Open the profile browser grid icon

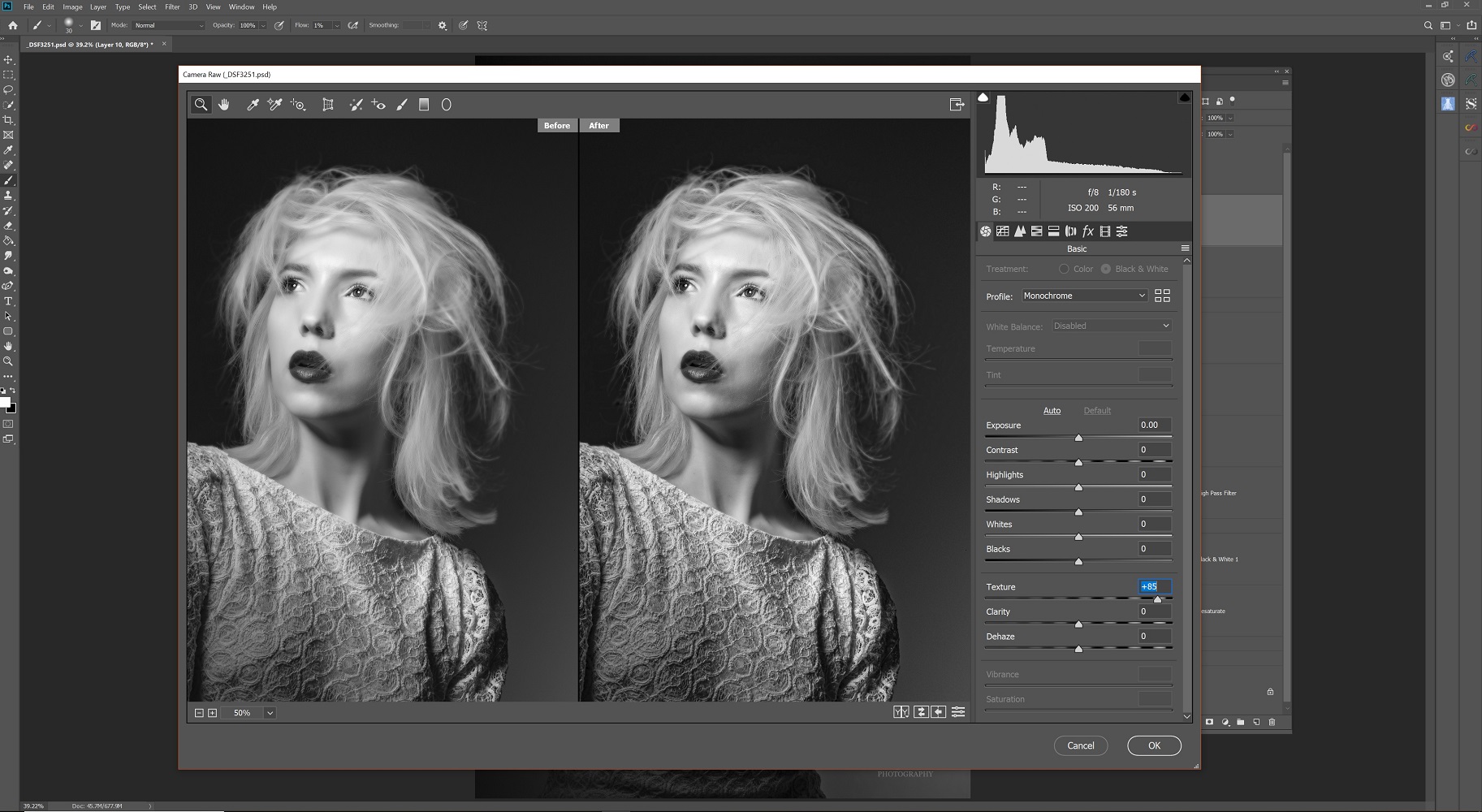1162,296
